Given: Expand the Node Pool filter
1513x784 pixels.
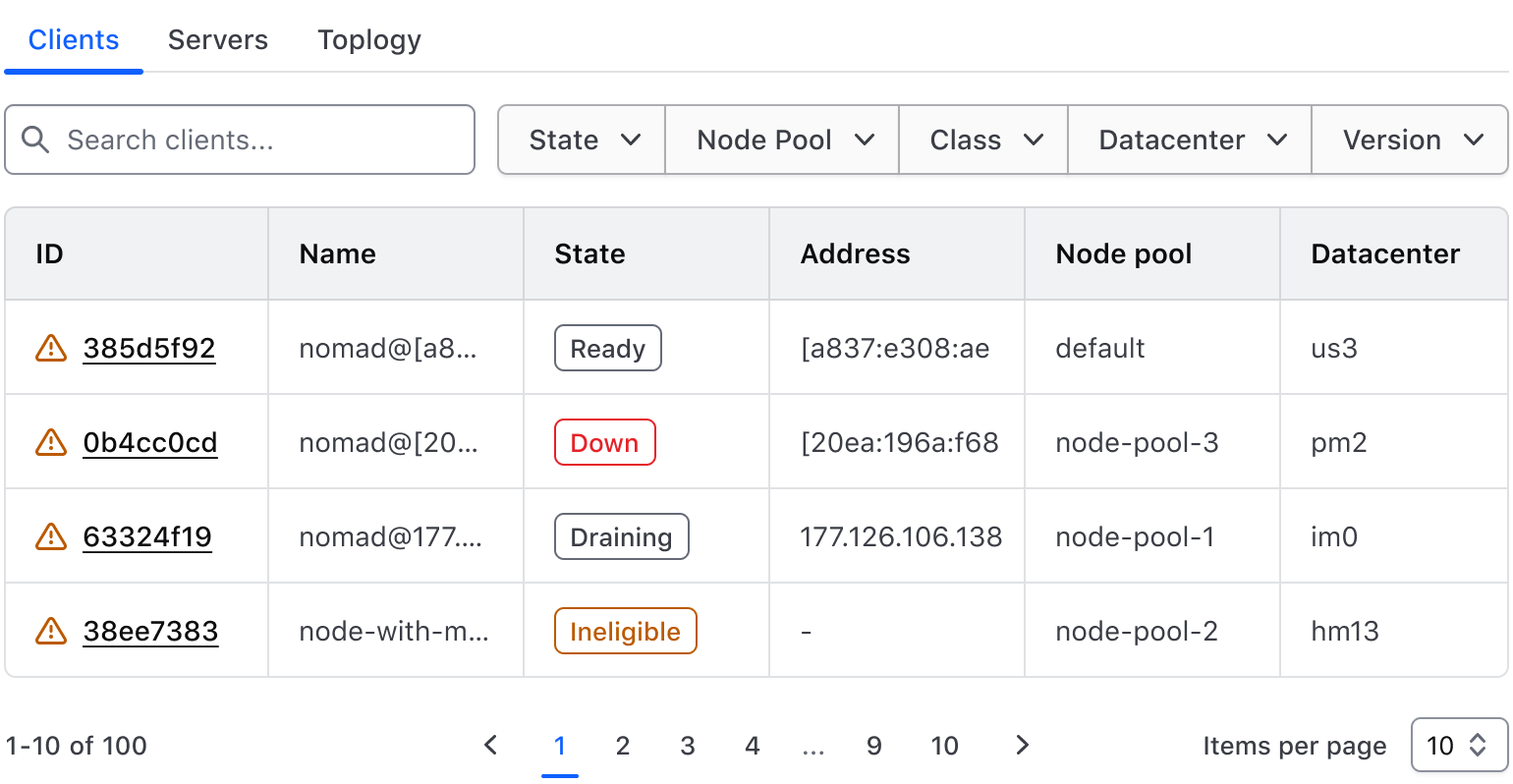Looking at the screenshot, I should [783, 140].
